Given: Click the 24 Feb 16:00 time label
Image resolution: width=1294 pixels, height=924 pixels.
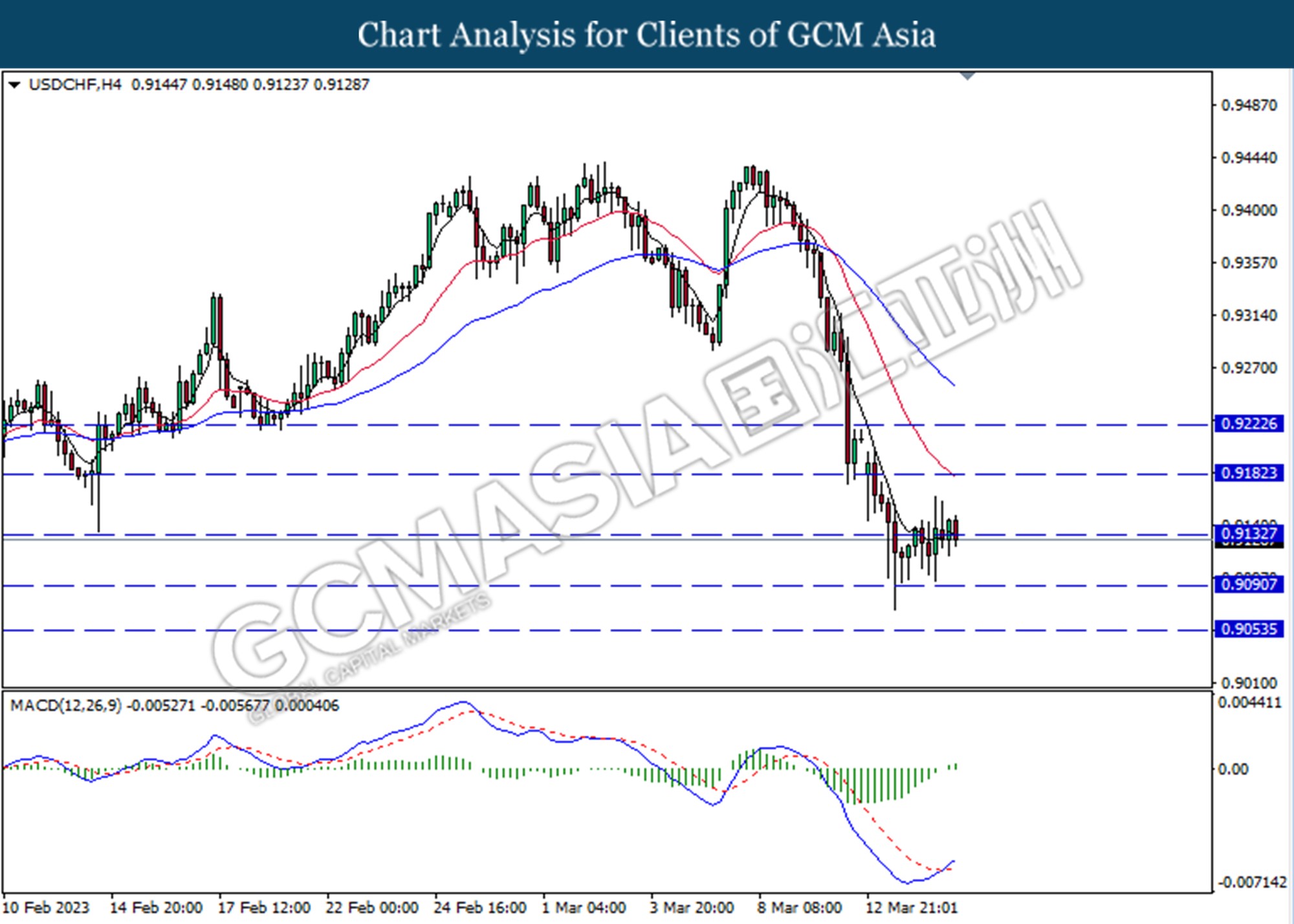Looking at the screenshot, I should click(480, 908).
